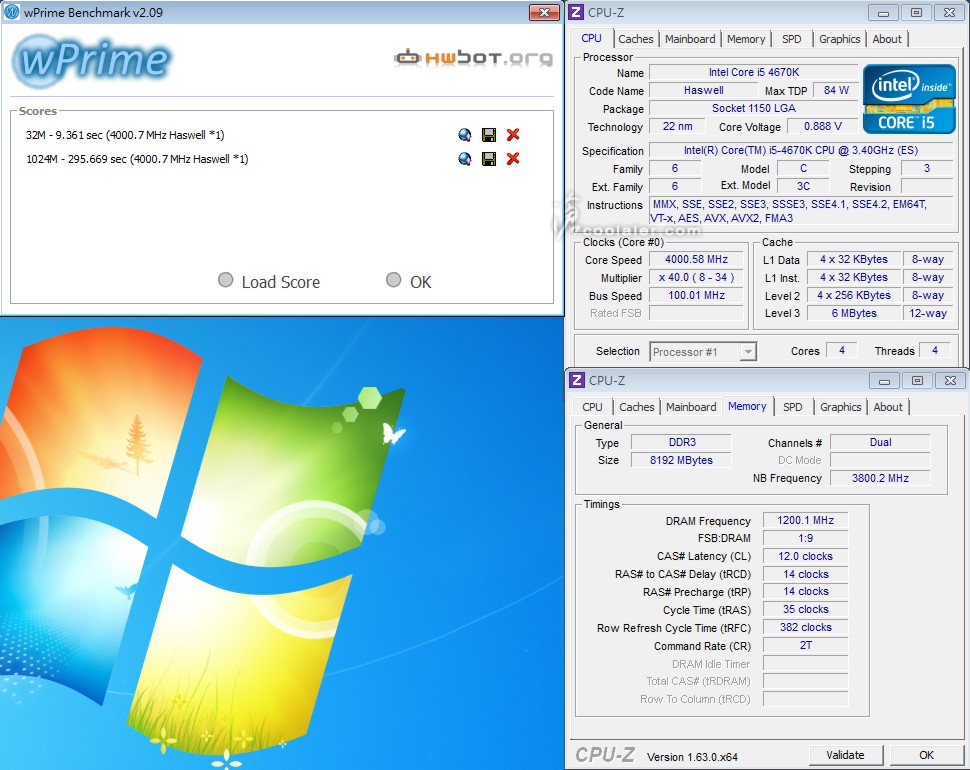This screenshot has height=770, width=970.
Task: Save the 32M score floppy icon
Action: (489, 135)
